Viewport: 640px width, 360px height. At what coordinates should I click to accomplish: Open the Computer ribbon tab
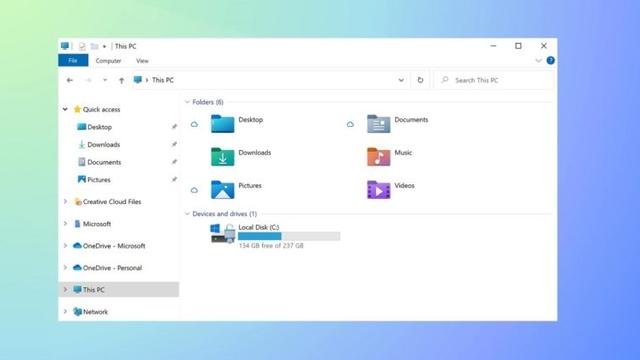pyautogui.click(x=108, y=60)
